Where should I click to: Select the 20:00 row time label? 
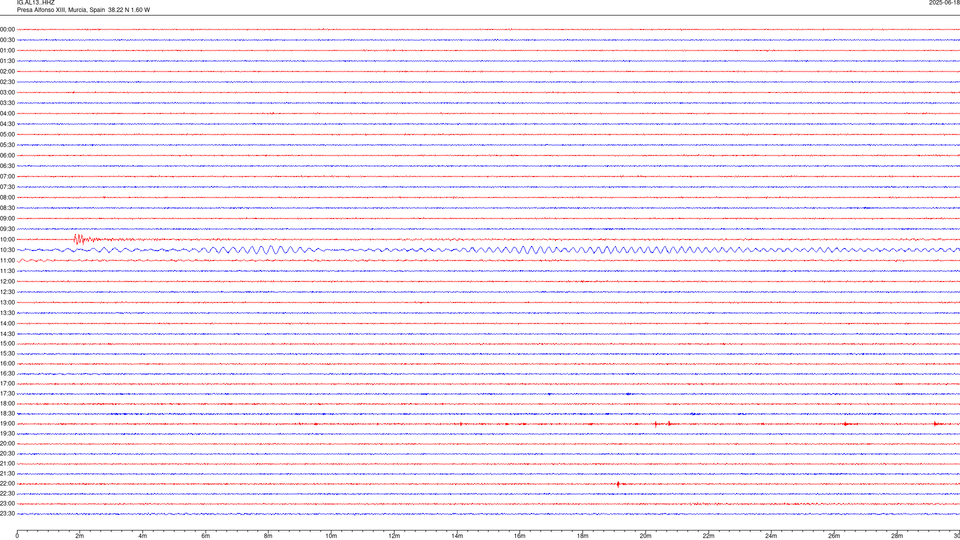pos(7,444)
